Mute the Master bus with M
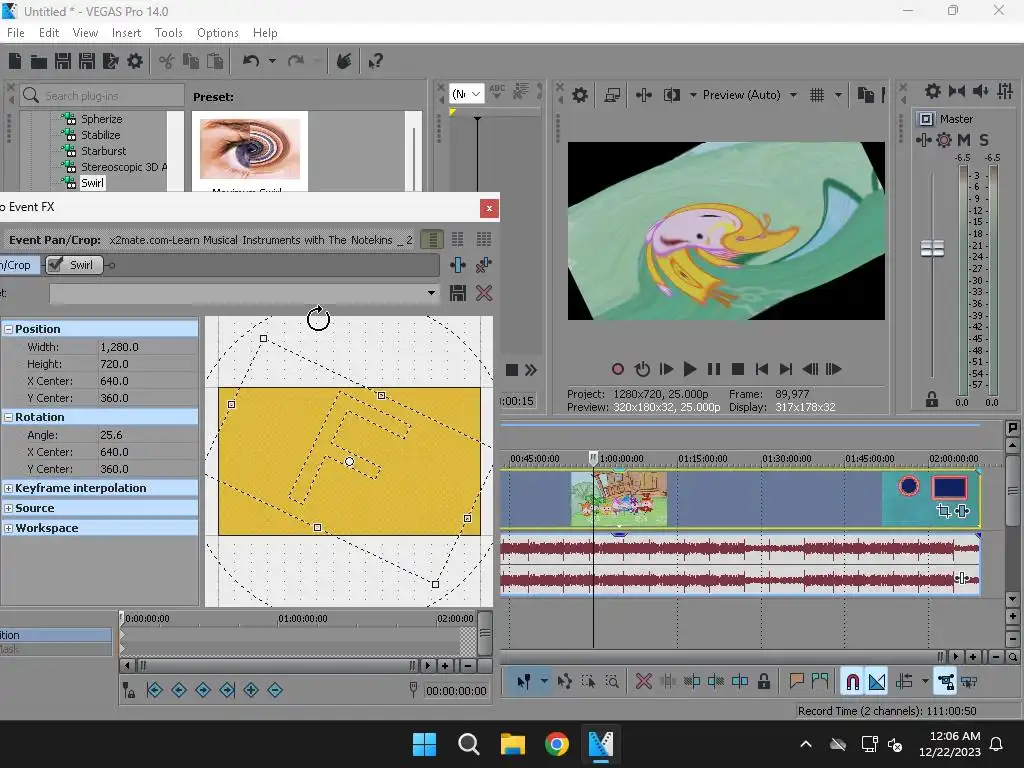The height and width of the screenshot is (768, 1024). tap(964, 140)
